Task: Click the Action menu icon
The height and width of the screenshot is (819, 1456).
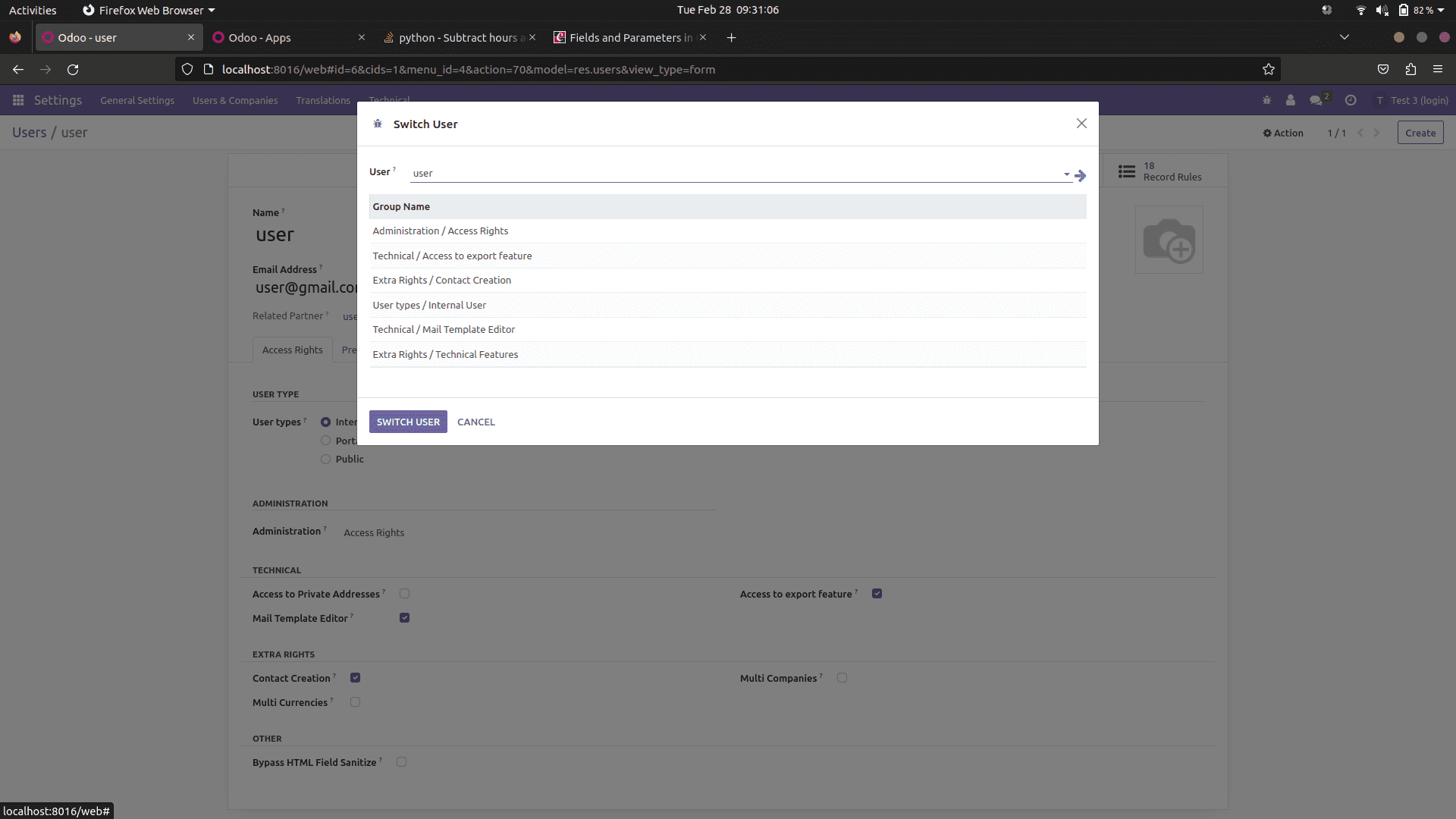Action: tap(1284, 132)
